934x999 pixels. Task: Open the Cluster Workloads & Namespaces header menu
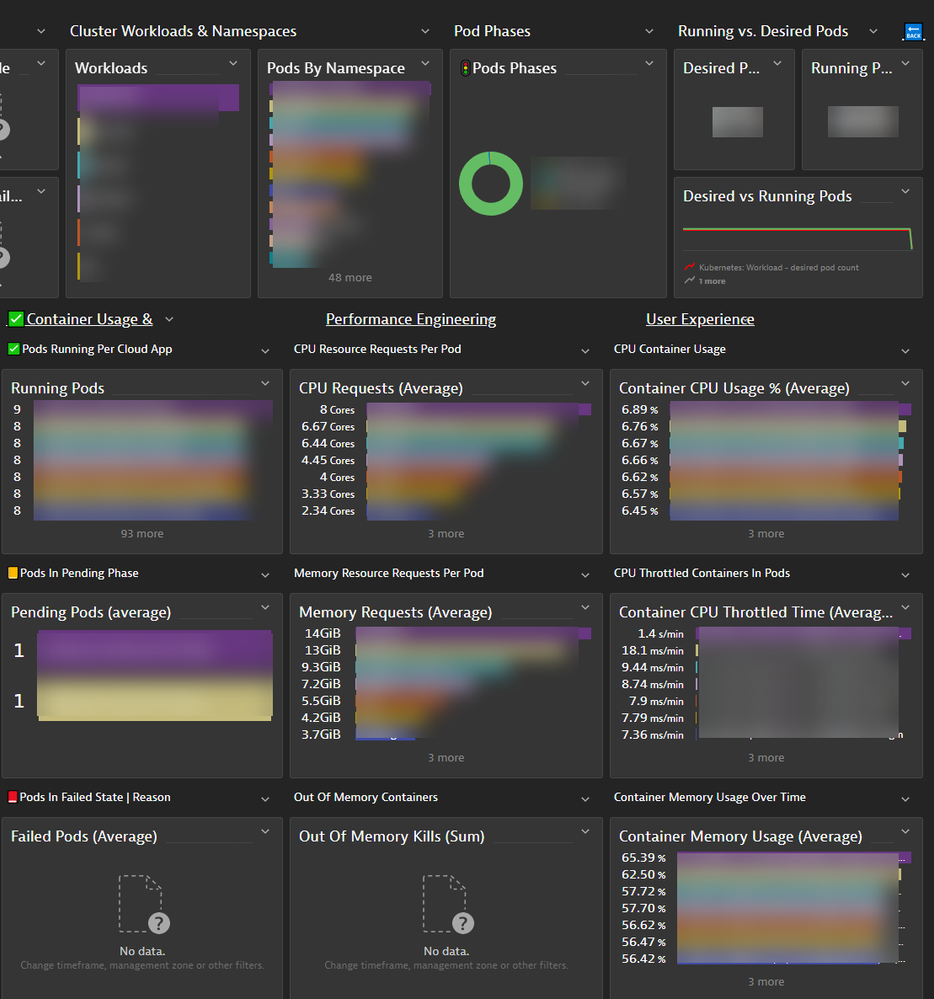click(425, 32)
